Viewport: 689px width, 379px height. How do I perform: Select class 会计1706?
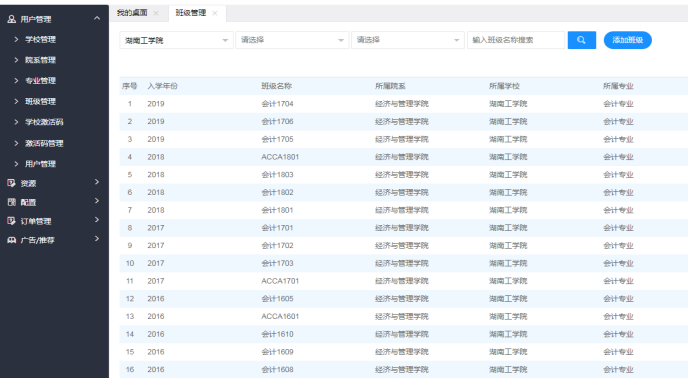pos(277,122)
